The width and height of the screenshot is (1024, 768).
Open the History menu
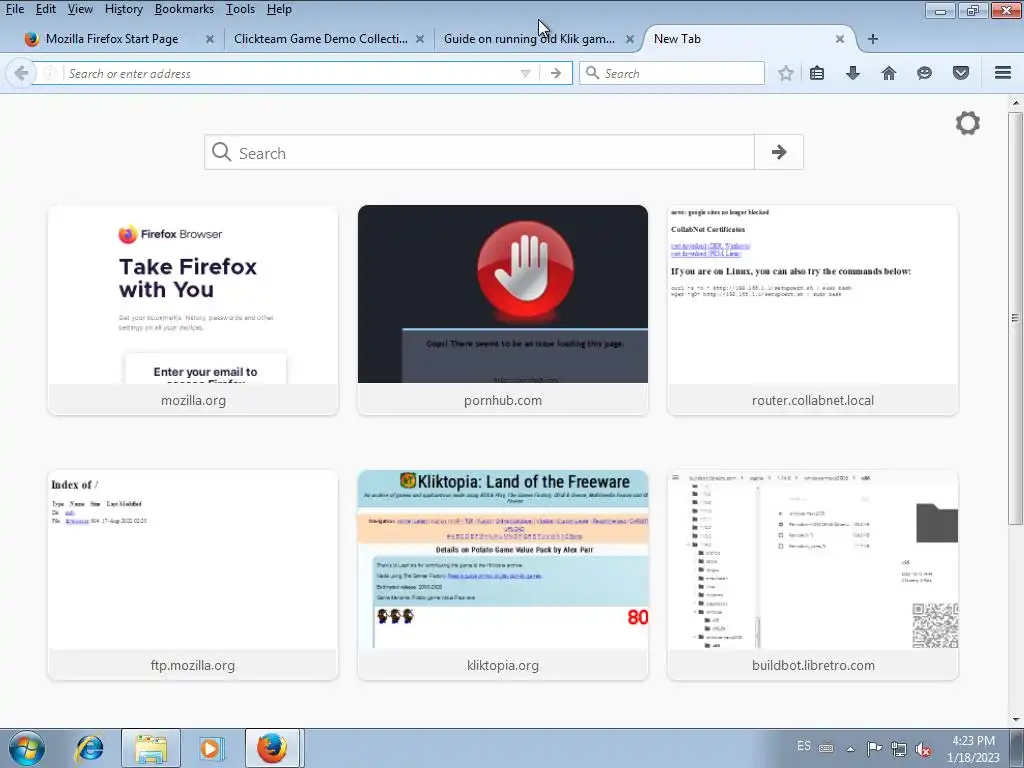click(123, 9)
